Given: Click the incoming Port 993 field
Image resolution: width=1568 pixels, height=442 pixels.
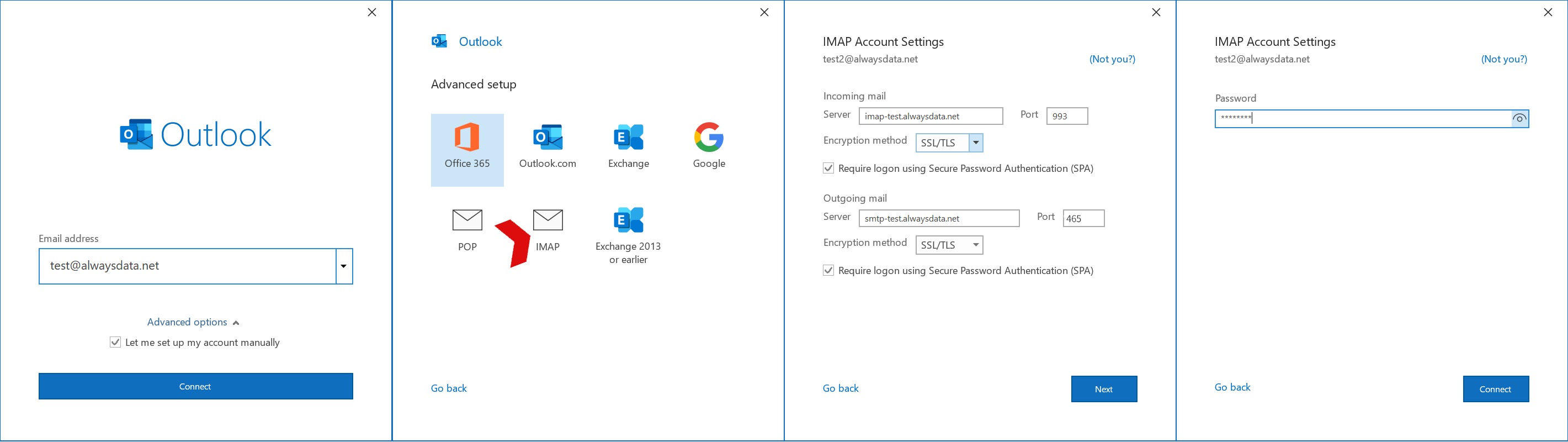Looking at the screenshot, I should click(1067, 116).
